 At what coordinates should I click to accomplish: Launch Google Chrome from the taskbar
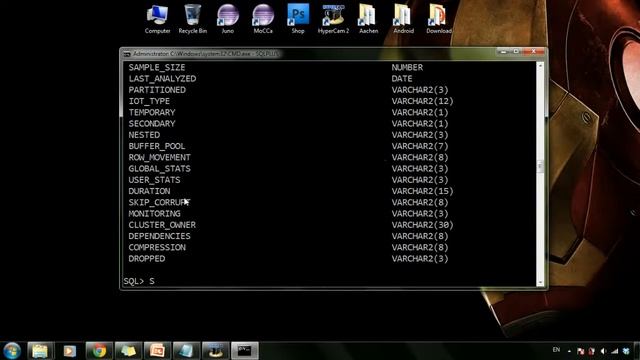pos(99,351)
